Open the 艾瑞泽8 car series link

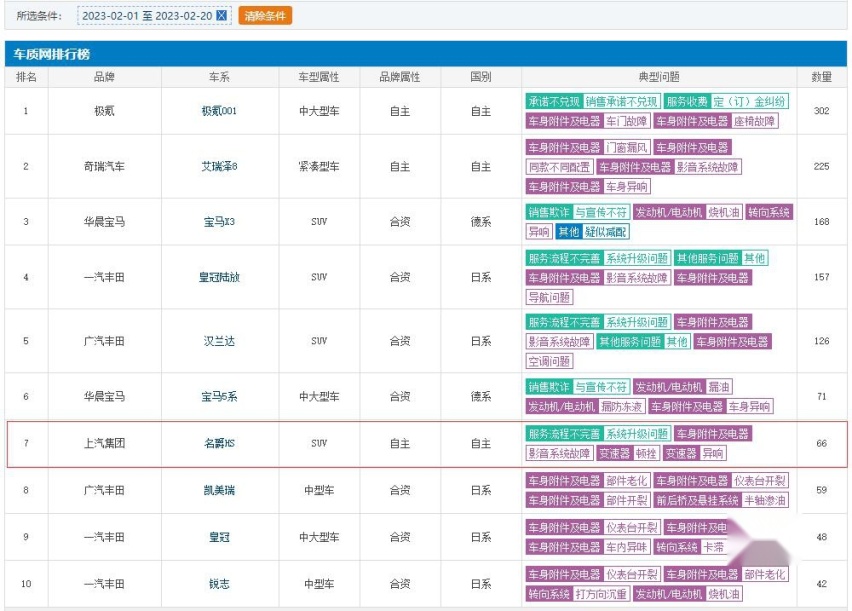[219, 166]
